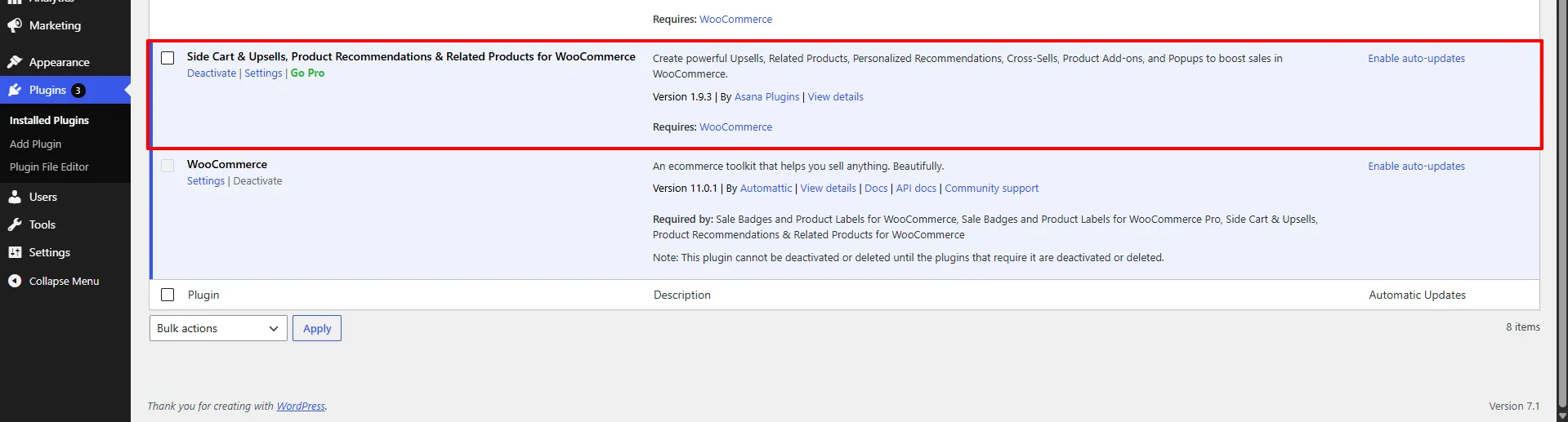The height and width of the screenshot is (422, 1568).
Task: Click the Tools wrench icon
Action: click(15, 224)
